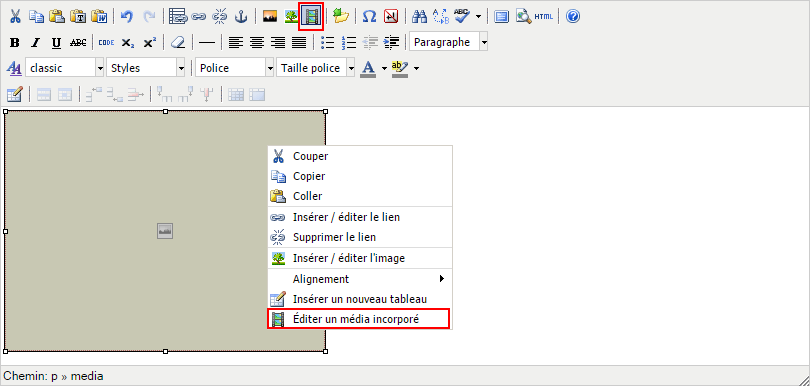Insert a horizontal rule line

pyautogui.click(x=207, y=42)
